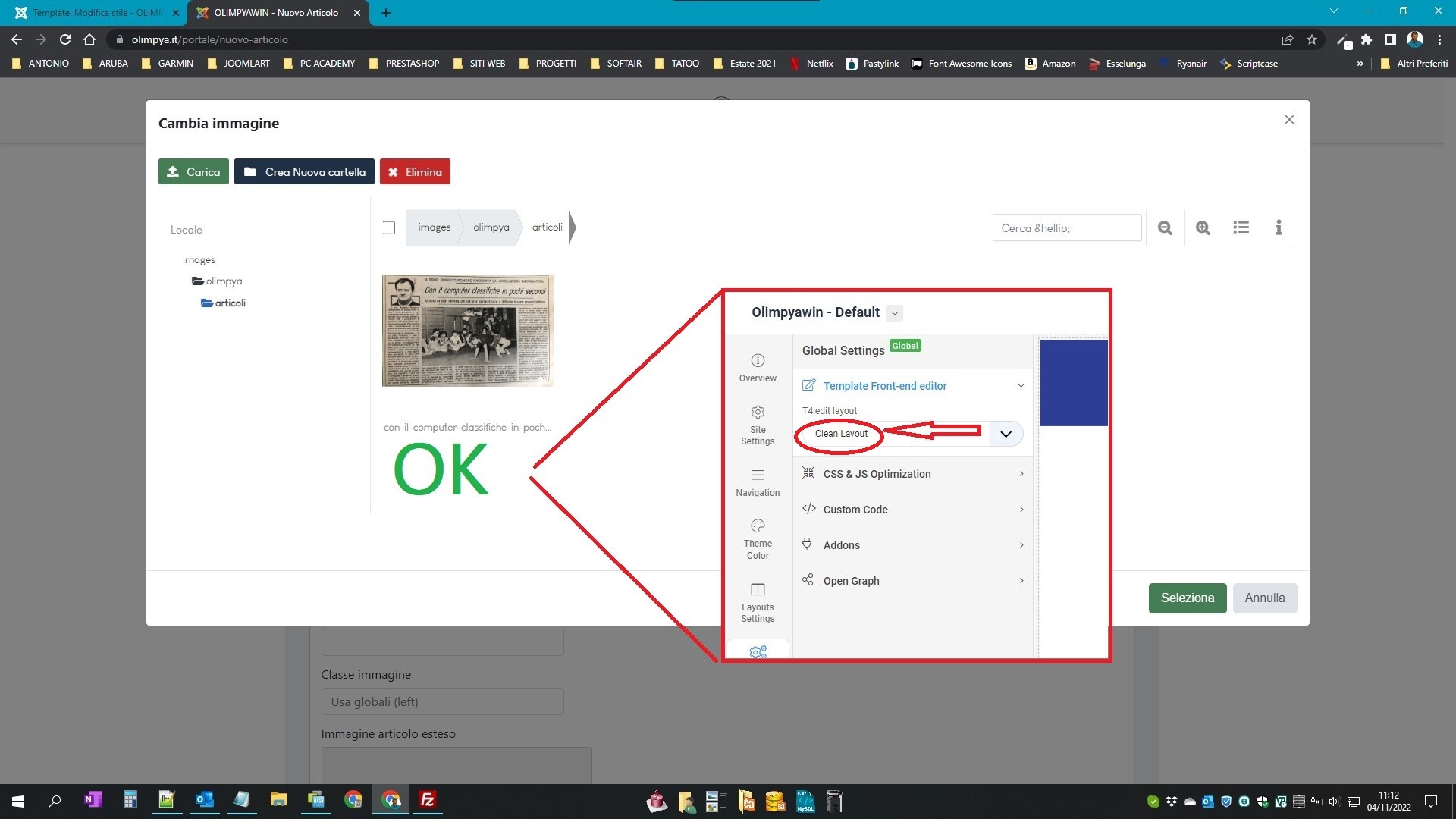Reload the page in Chrome
This screenshot has height=819, width=1456.
65,39
